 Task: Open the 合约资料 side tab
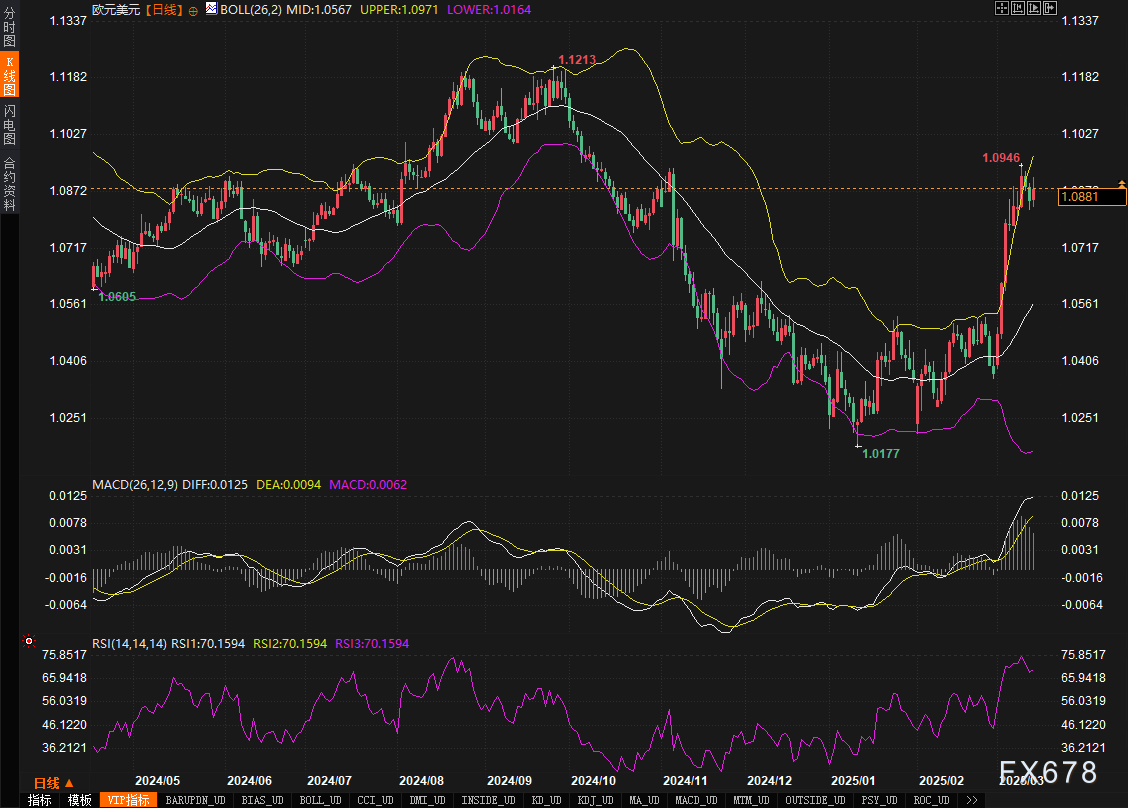tap(9, 184)
